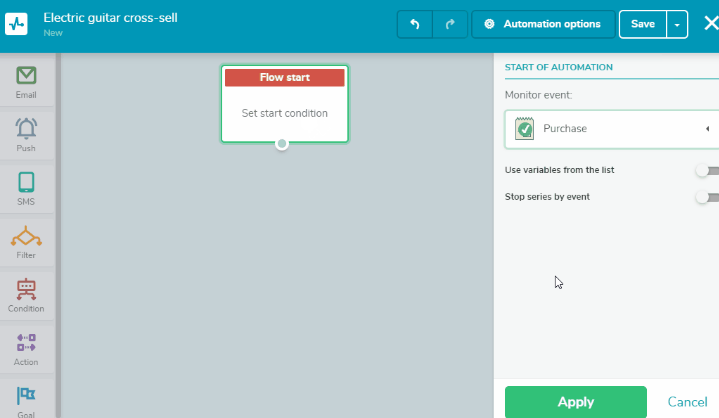Undo the last change

click(415, 24)
